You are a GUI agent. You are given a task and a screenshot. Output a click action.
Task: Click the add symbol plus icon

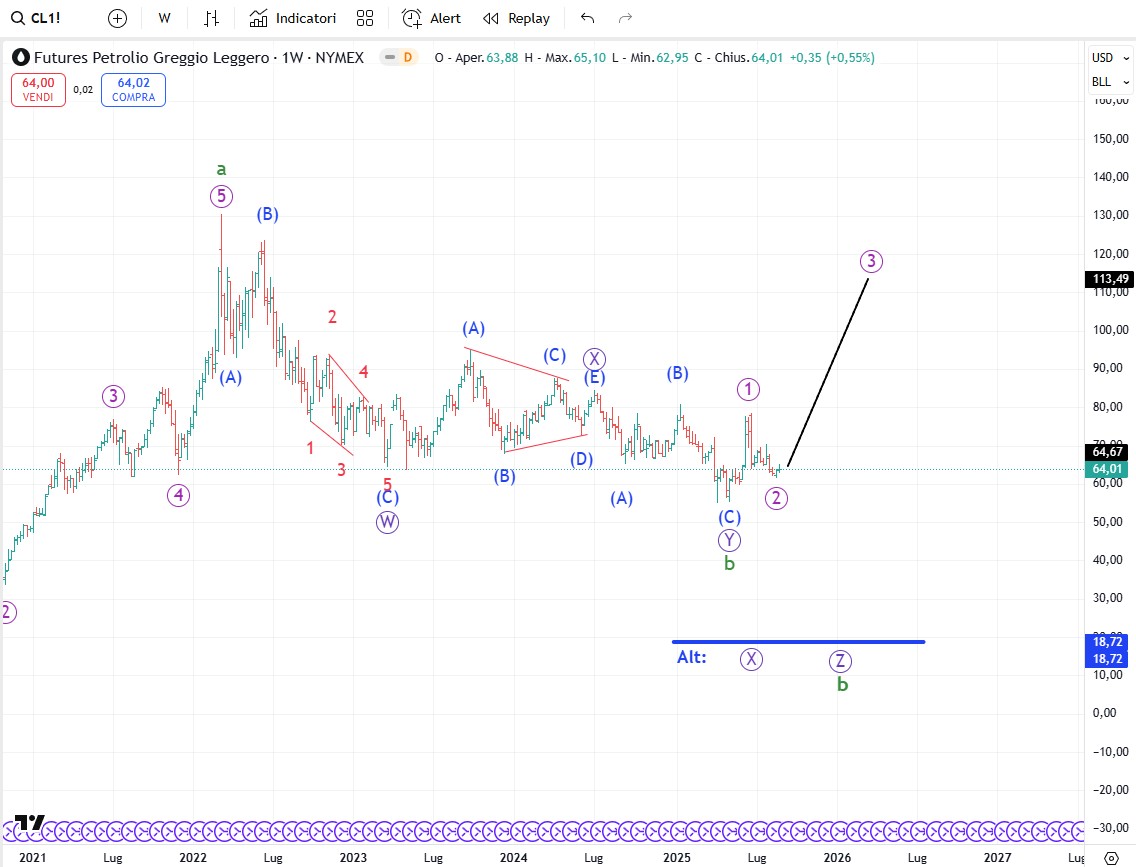(x=117, y=18)
